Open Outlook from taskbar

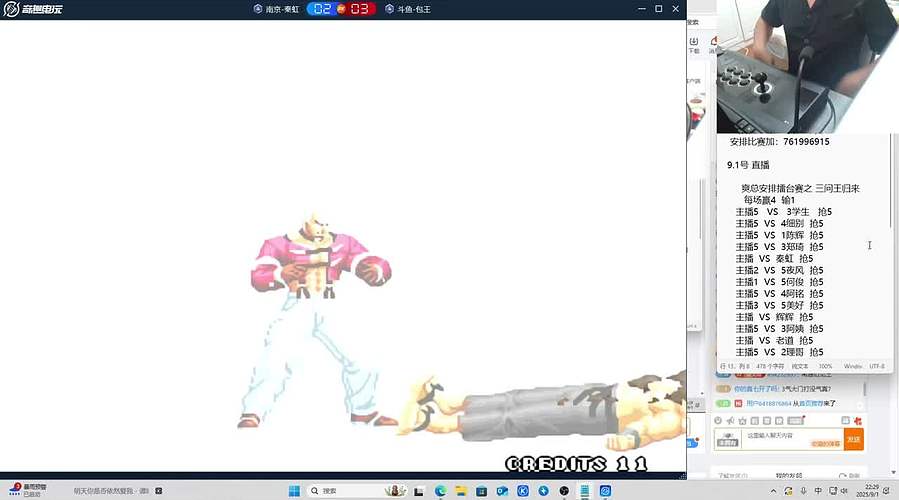tap(502, 491)
